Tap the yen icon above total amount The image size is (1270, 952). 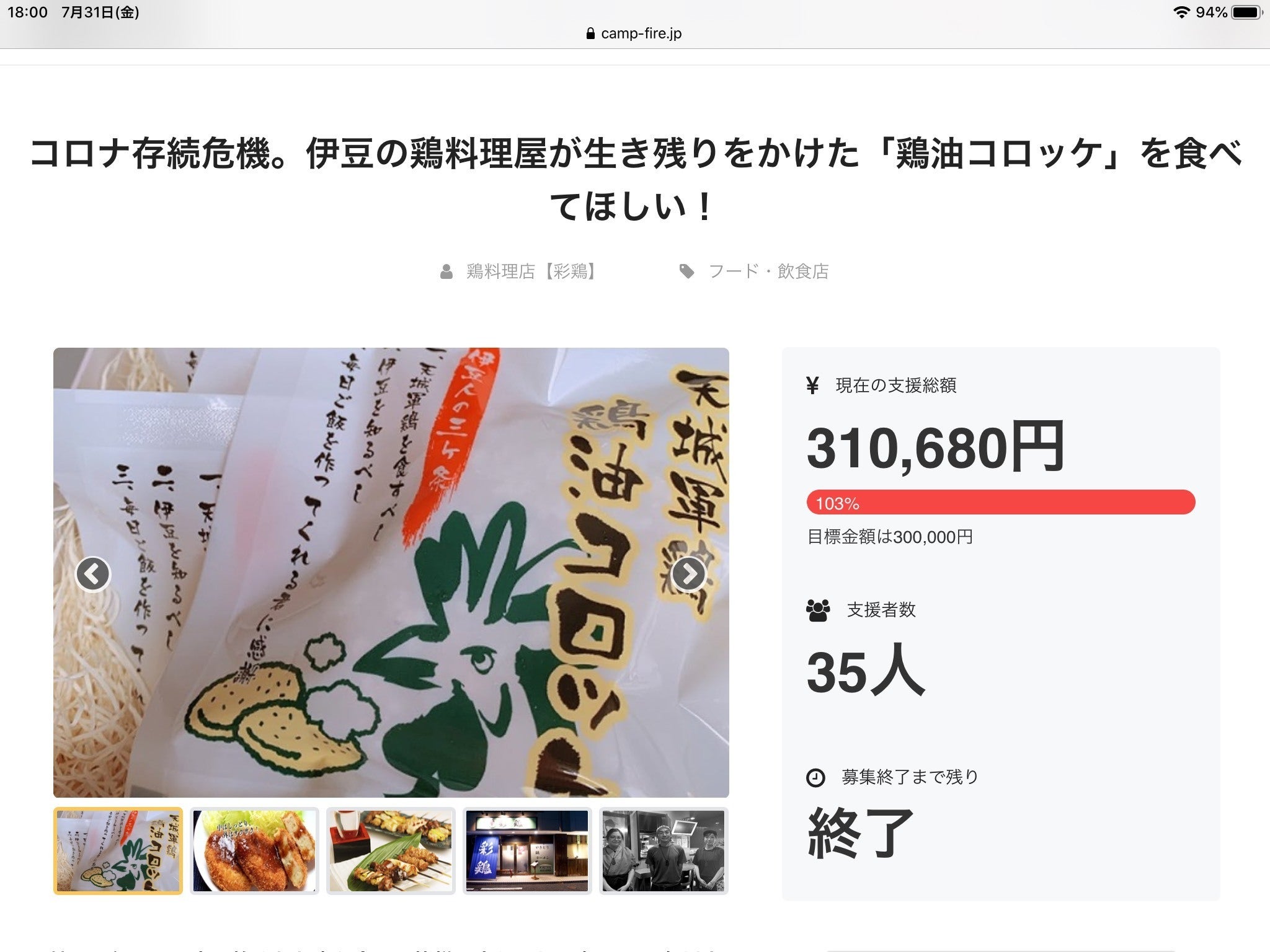(812, 386)
